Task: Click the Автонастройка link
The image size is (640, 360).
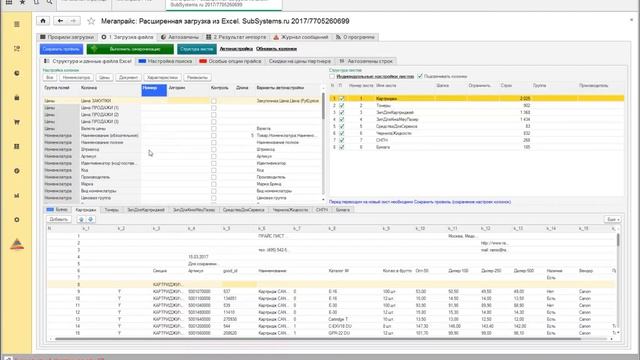Action: [236, 49]
